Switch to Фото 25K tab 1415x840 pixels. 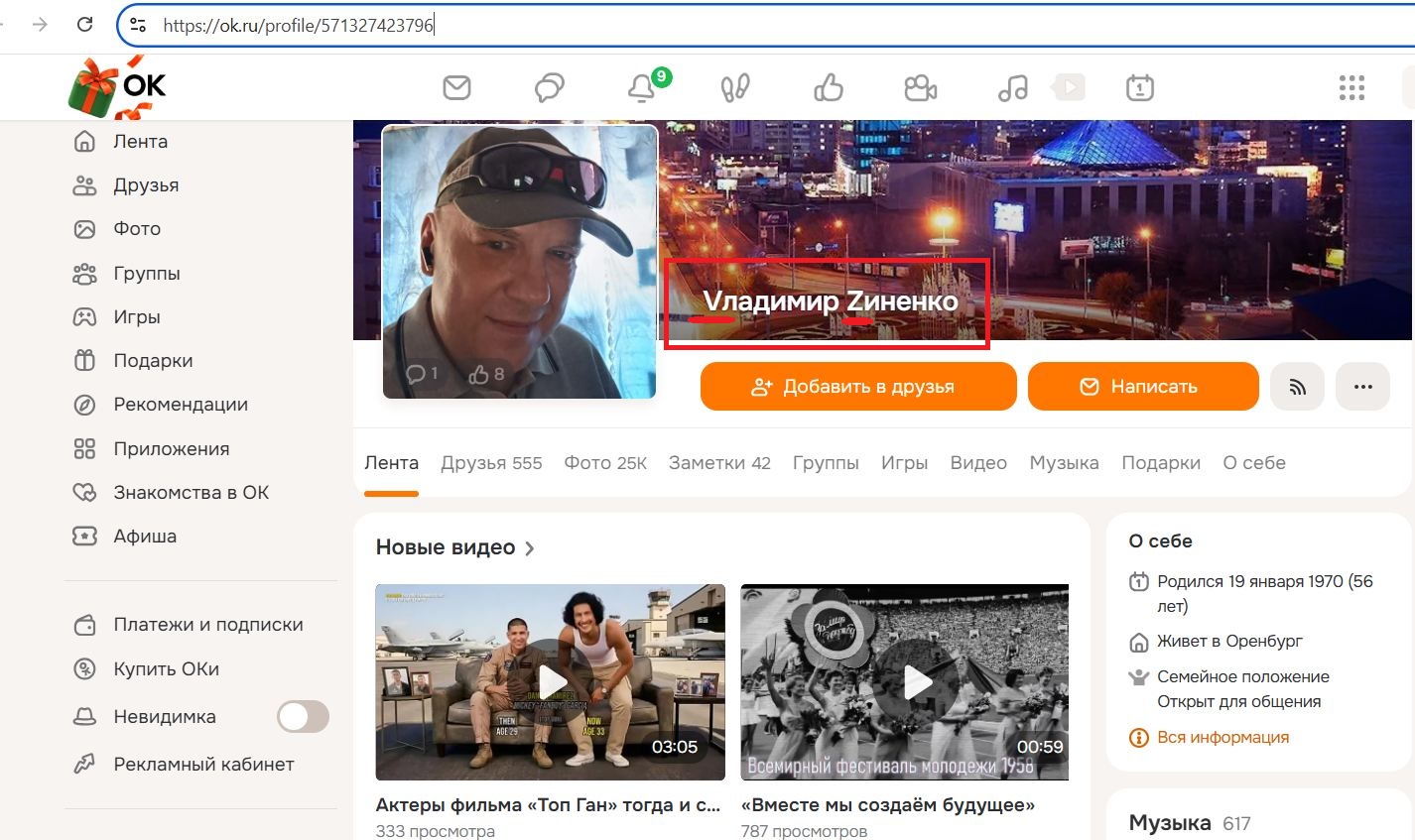pos(605,463)
